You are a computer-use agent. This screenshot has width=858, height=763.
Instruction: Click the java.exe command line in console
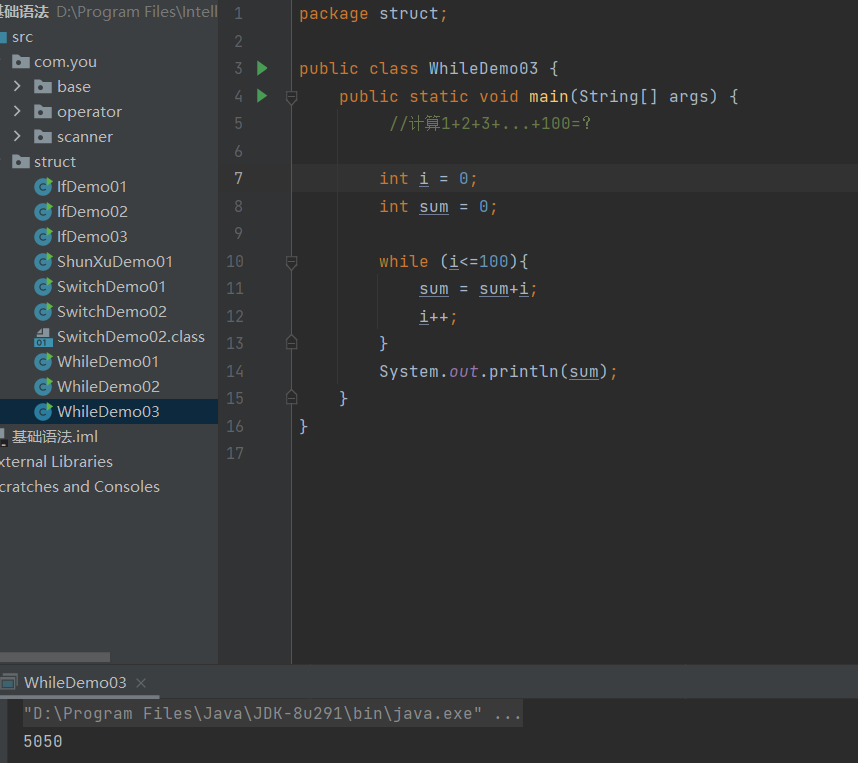tap(273, 713)
